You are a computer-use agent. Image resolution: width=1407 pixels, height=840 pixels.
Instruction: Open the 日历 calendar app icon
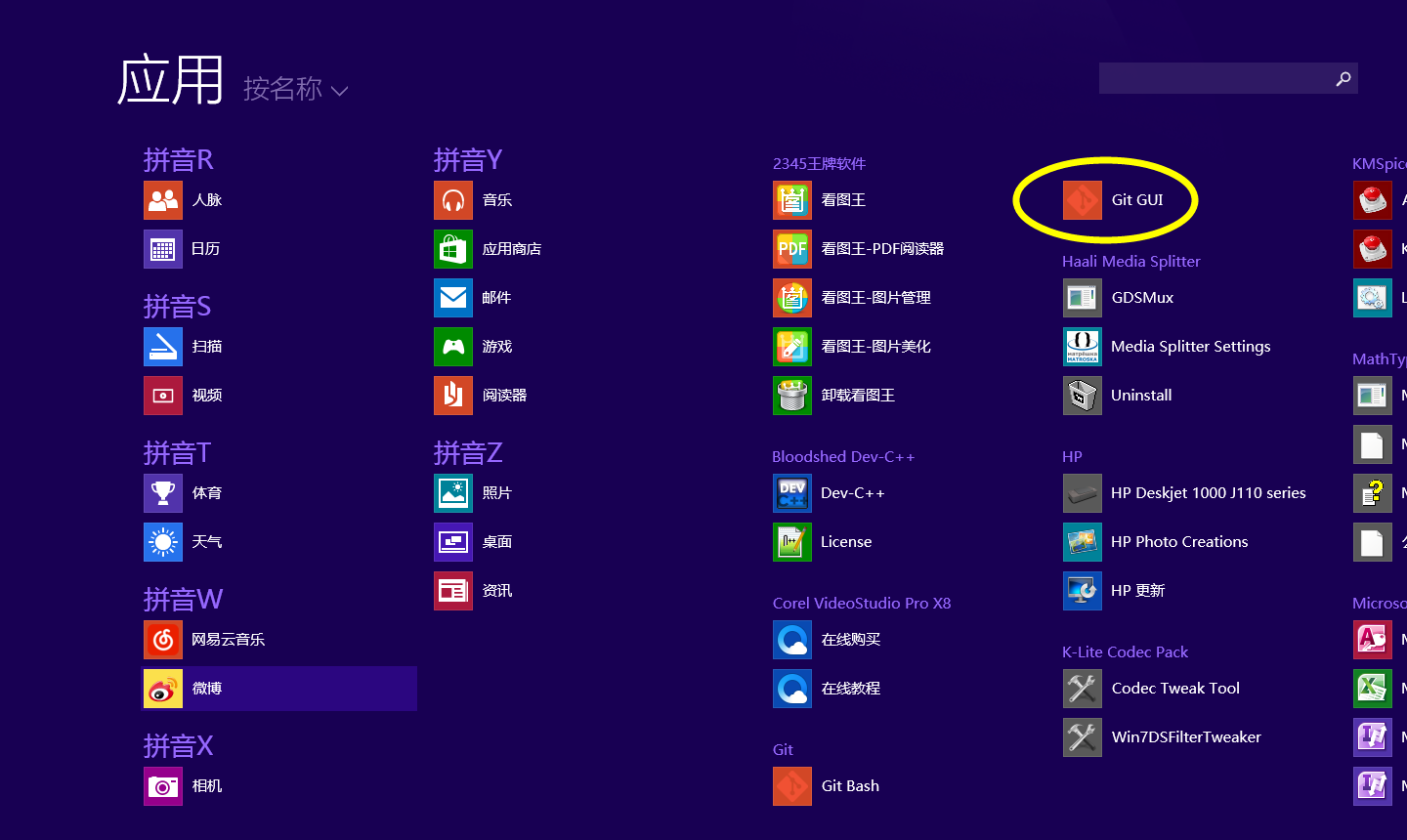coord(163,249)
